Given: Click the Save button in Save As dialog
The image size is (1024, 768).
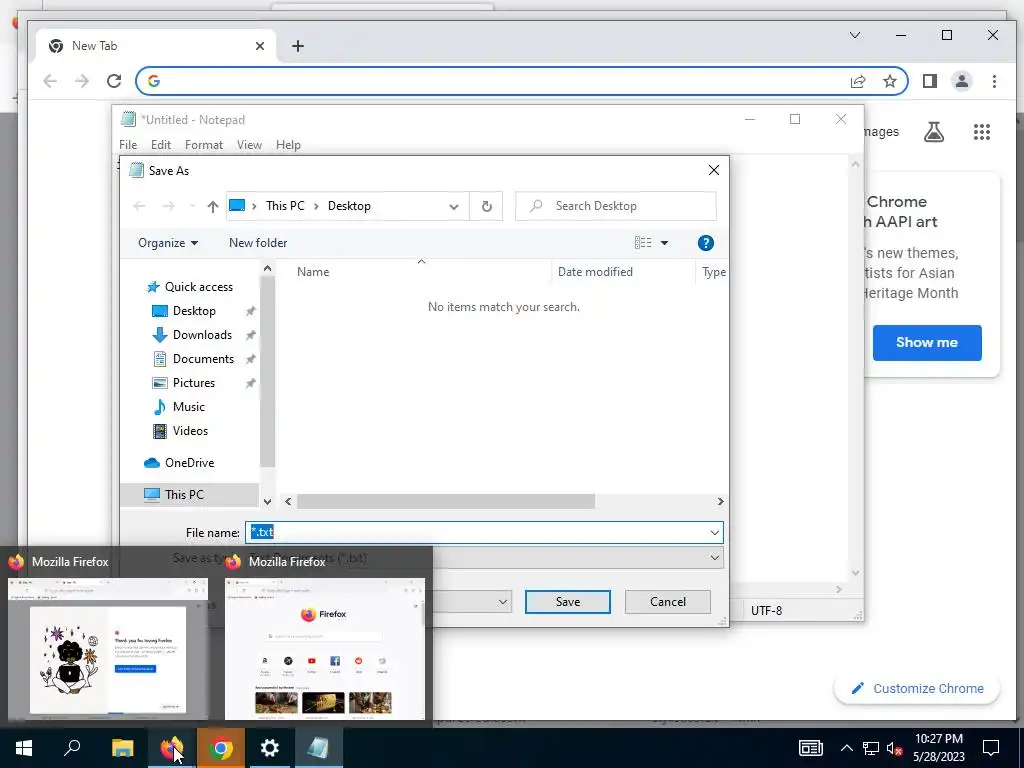Looking at the screenshot, I should [x=568, y=601].
